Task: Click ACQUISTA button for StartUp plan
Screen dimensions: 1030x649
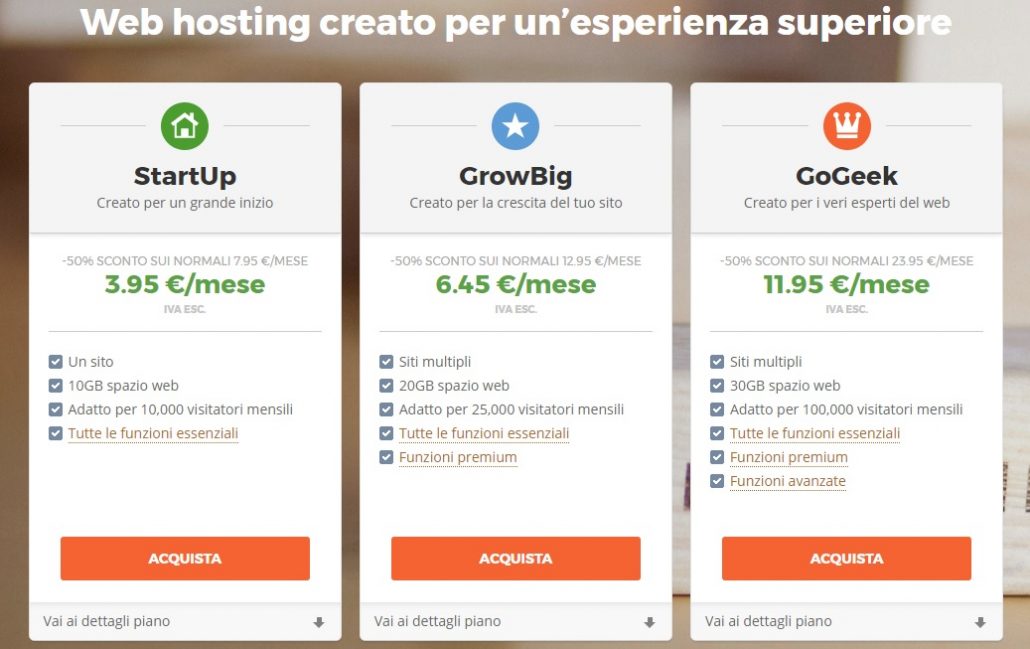Action: [x=185, y=558]
